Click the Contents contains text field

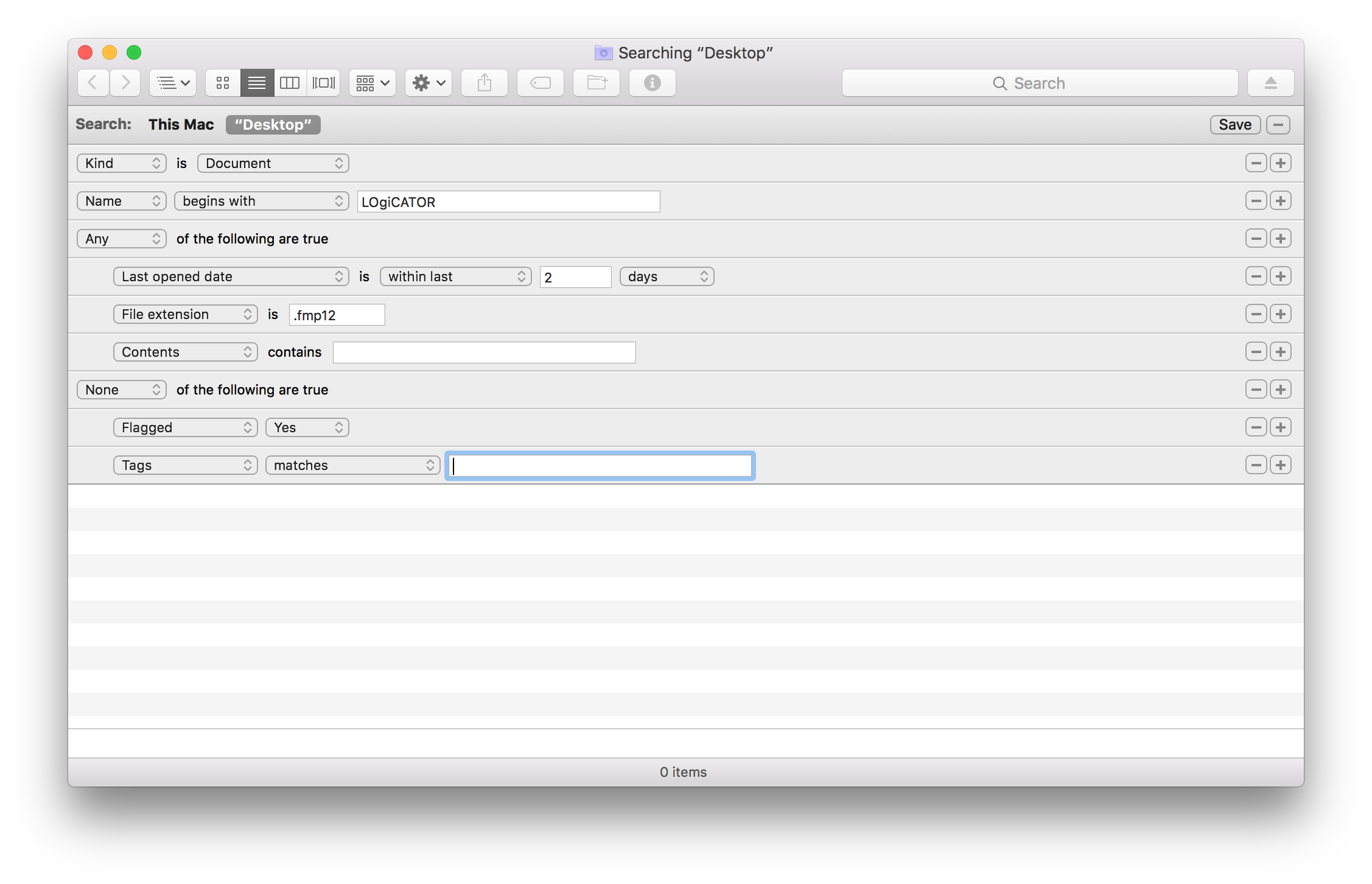click(485, 353)
